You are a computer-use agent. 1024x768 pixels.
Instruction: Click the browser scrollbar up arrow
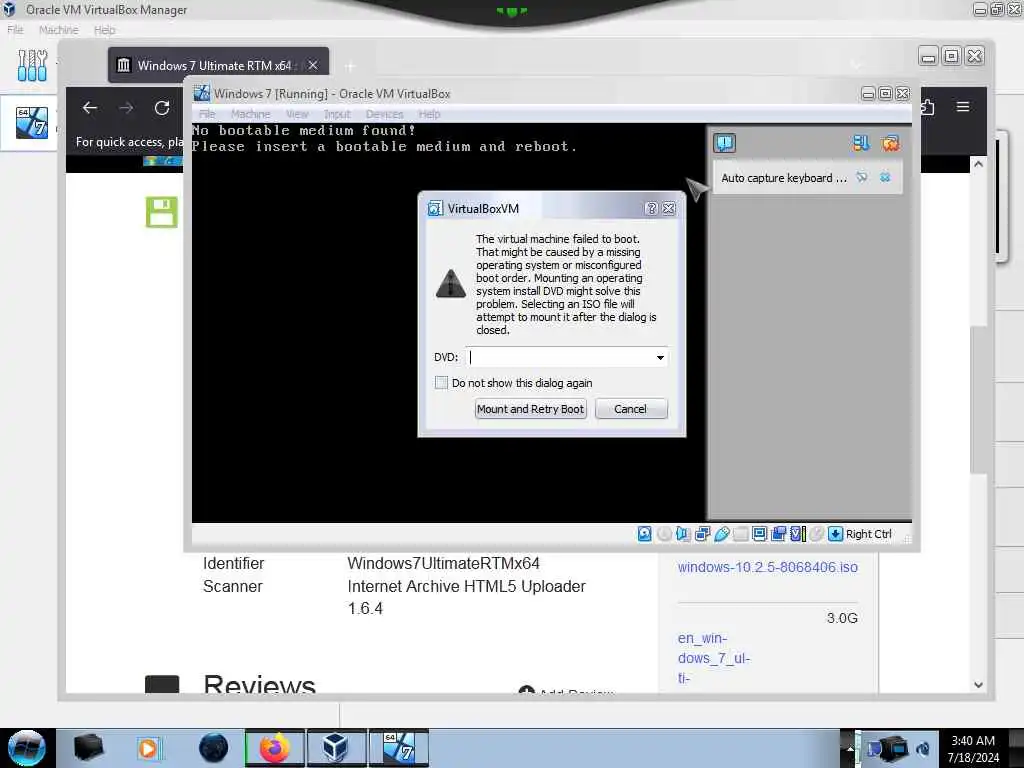(x=978, y=165)
